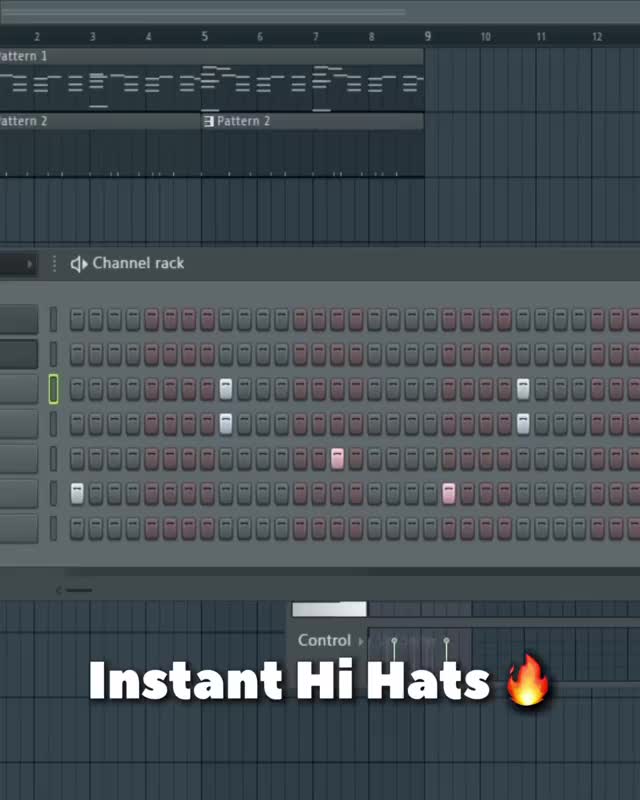Enable step 1 on the fifth channel row
Screen dimensions: 640x800
coord(77,458)
